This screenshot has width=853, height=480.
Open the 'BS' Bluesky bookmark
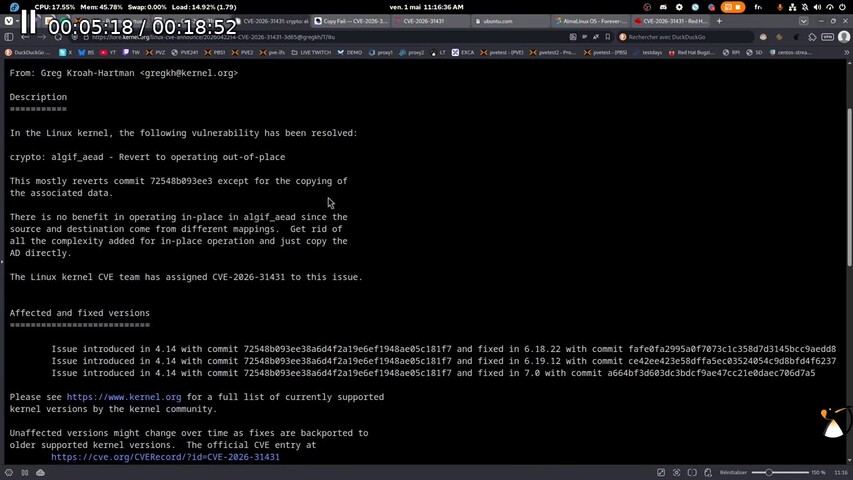(x=86, y=53)
